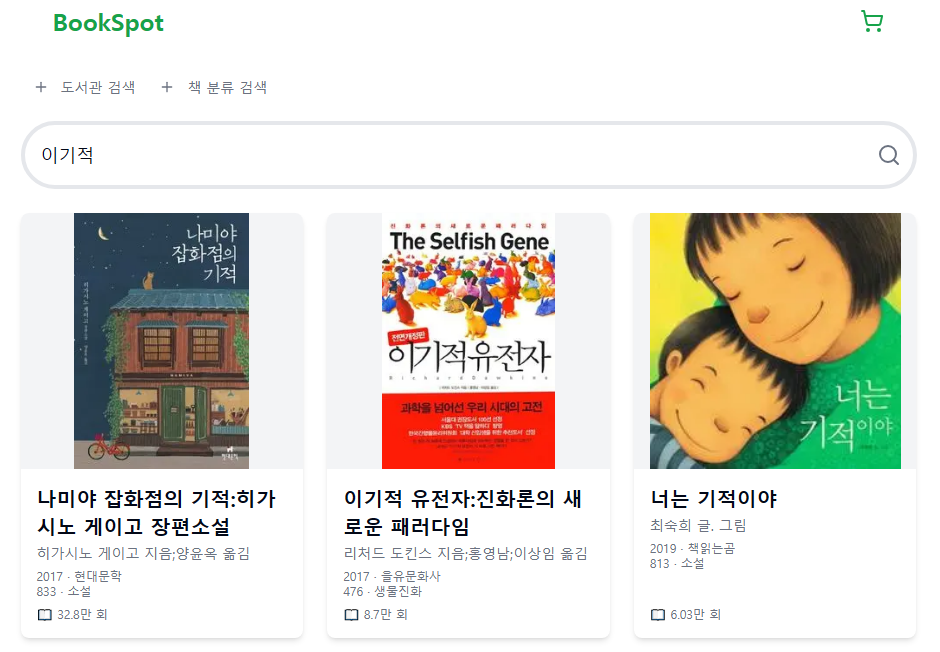Screen dimensions: 940x652
Task: Click book icon next to 8.7만 회
Action: 351,615
